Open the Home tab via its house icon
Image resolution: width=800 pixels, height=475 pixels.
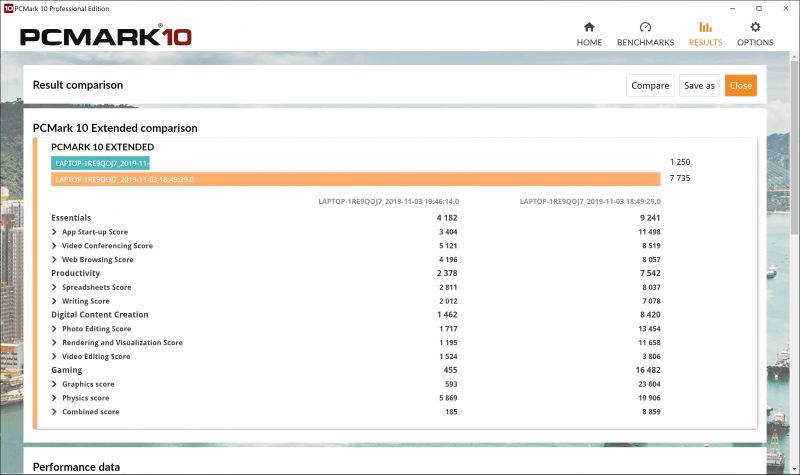pyautogui.click(x=589, y=27)
